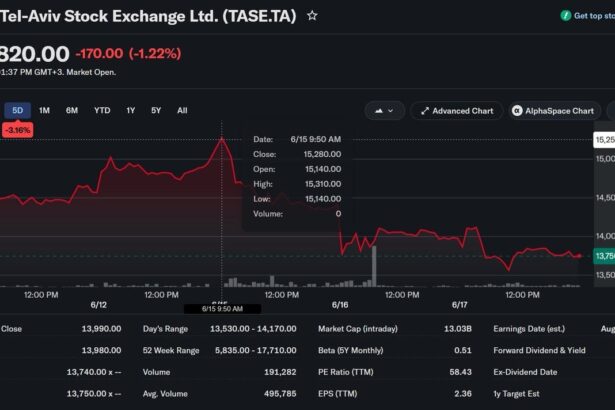Click the 6/15 9:50 AM crosshair date label
Image resolution: width=615 pixels, height=410 pixels.
[222, 309]
